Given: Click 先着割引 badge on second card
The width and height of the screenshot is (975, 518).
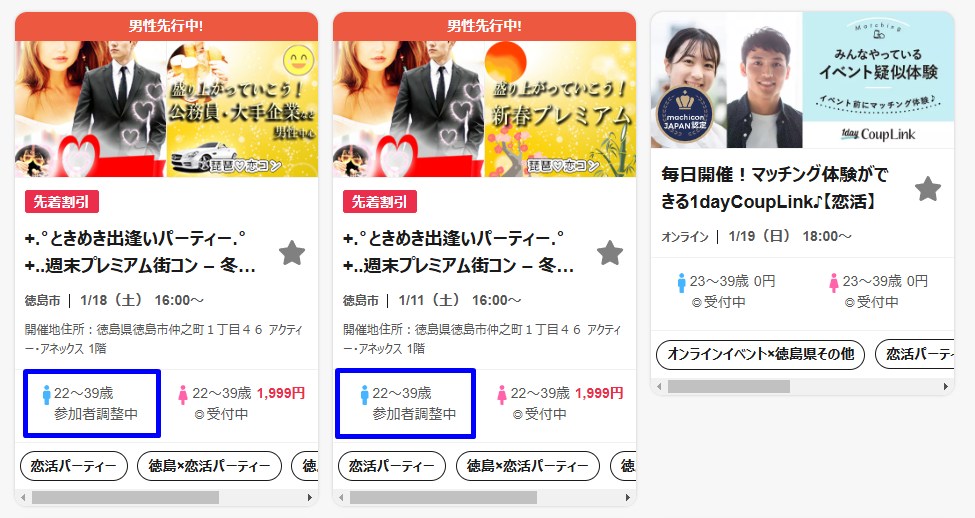Looking at the screenshot, I should tap(380, 201).
